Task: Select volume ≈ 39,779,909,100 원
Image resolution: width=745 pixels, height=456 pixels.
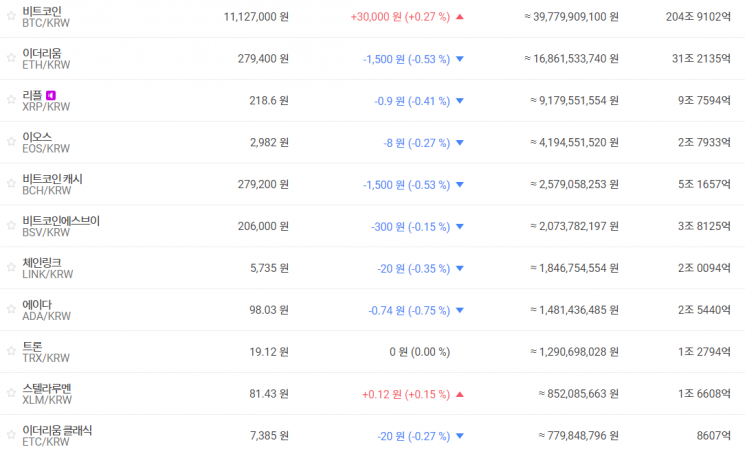Action: 572,17
